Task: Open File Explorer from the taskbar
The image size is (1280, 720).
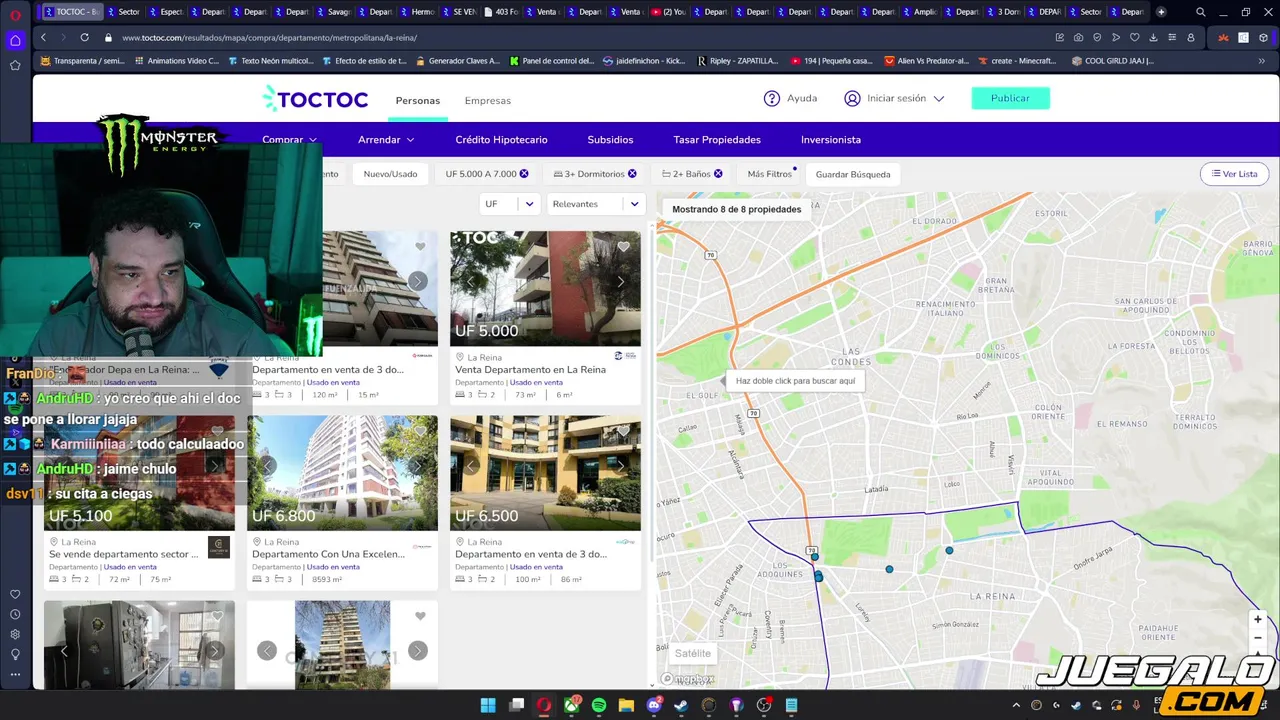Action: 626,706
